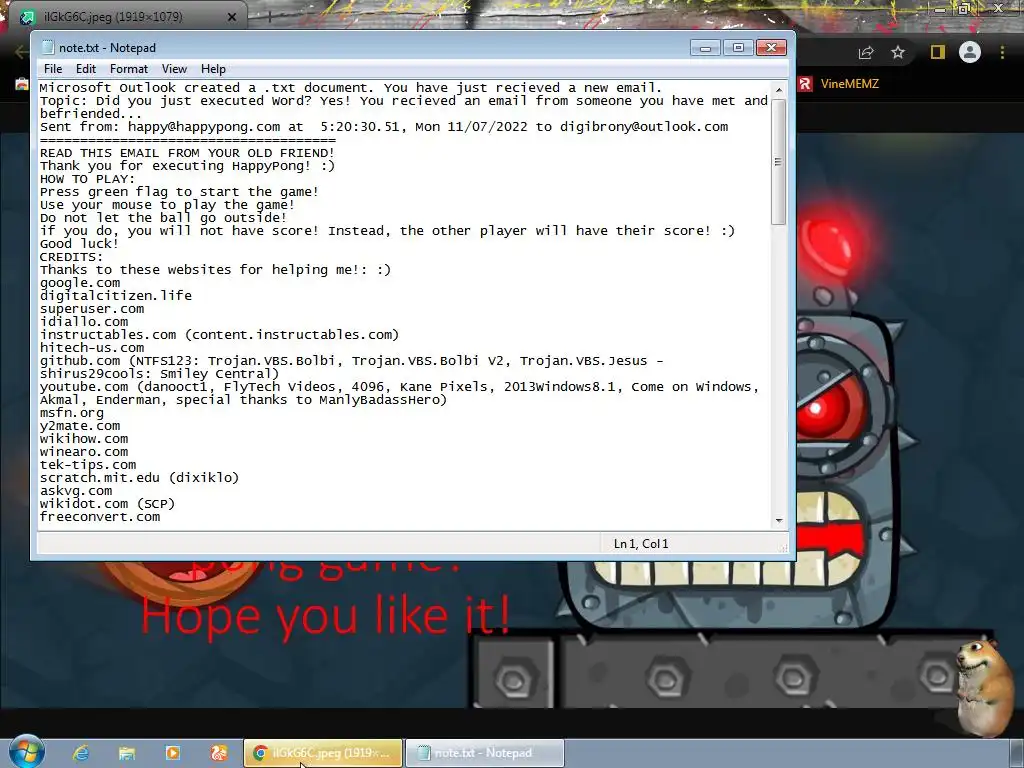Click the 'y2mate.com' line
The width and height of the screenshot is (1024, 768).
80,426
